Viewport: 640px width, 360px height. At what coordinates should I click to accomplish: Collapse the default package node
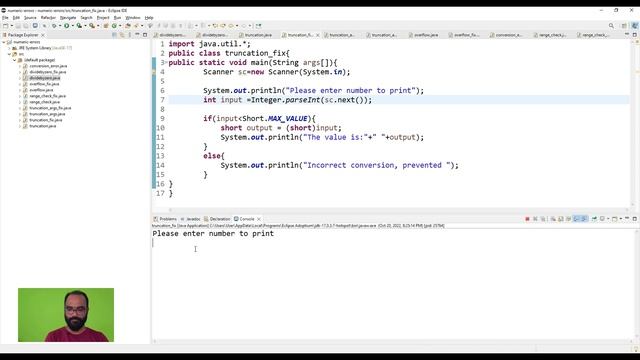click(x=14, y=60)
